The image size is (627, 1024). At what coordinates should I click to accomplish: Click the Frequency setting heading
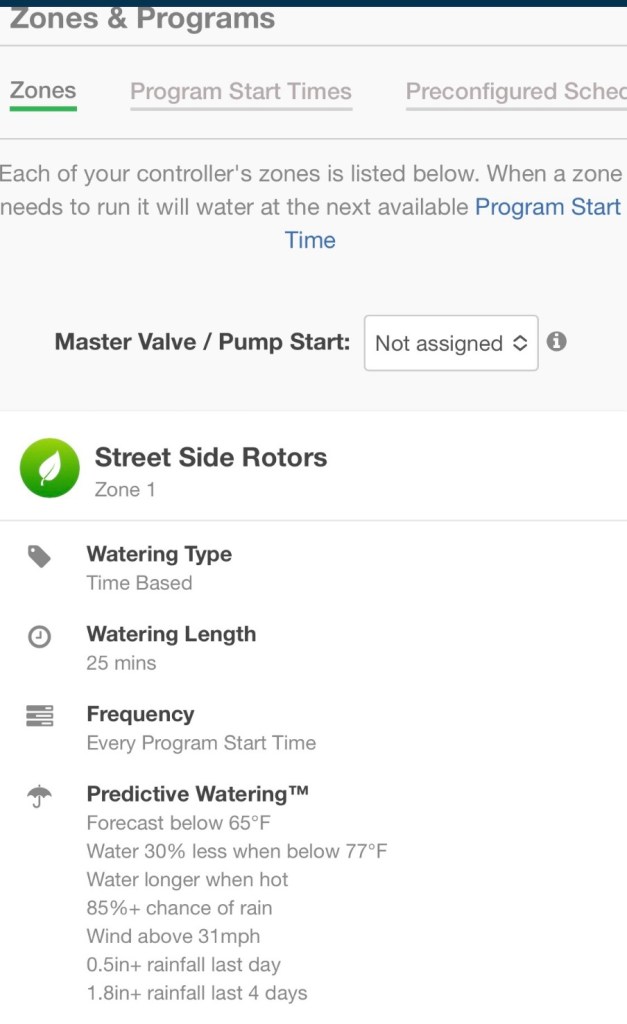[140, 714]
